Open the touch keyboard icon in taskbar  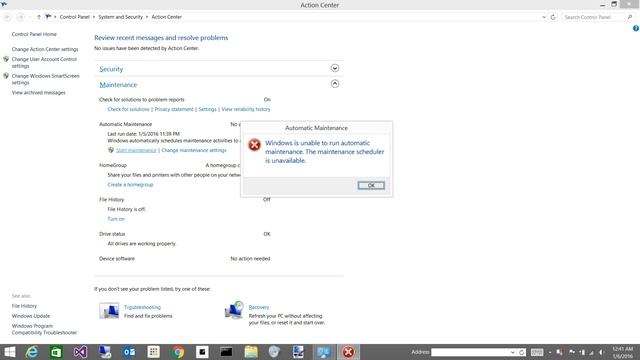coord(537,352)
